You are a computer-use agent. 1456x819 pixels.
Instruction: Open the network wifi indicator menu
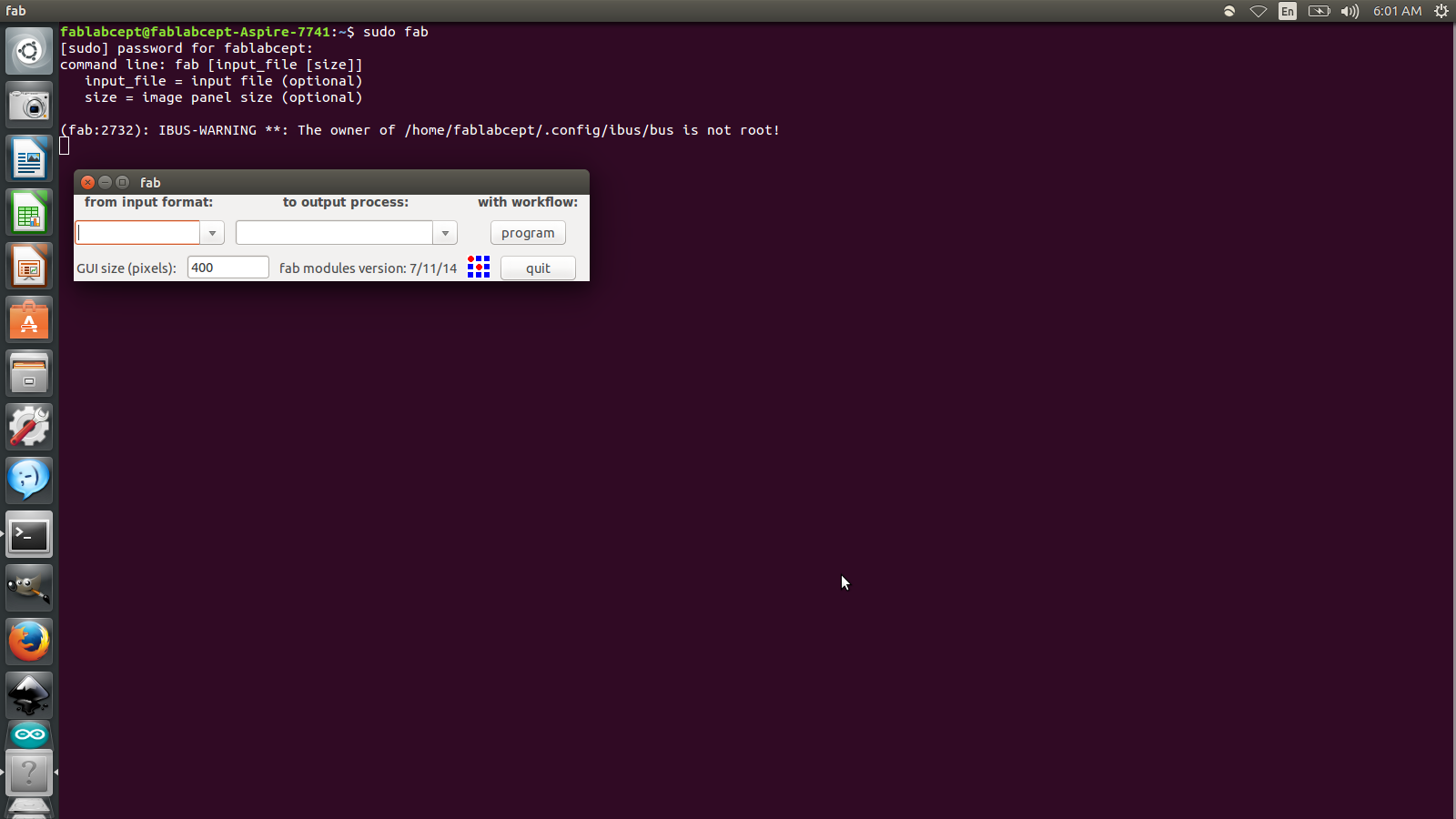(x=1258, y=11)
